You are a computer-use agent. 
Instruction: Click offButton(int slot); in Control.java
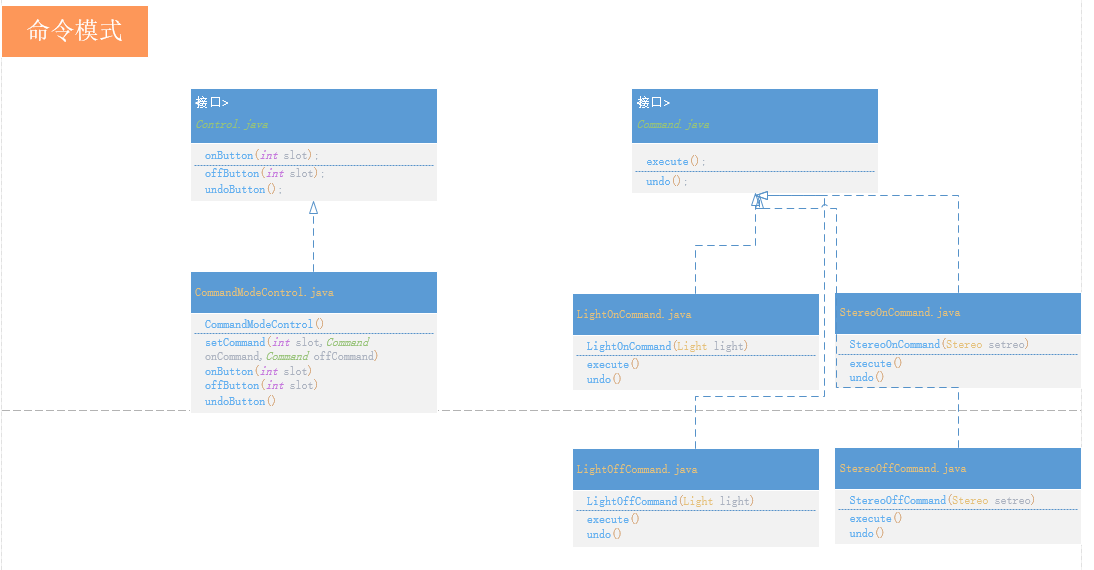pos(264,173)
